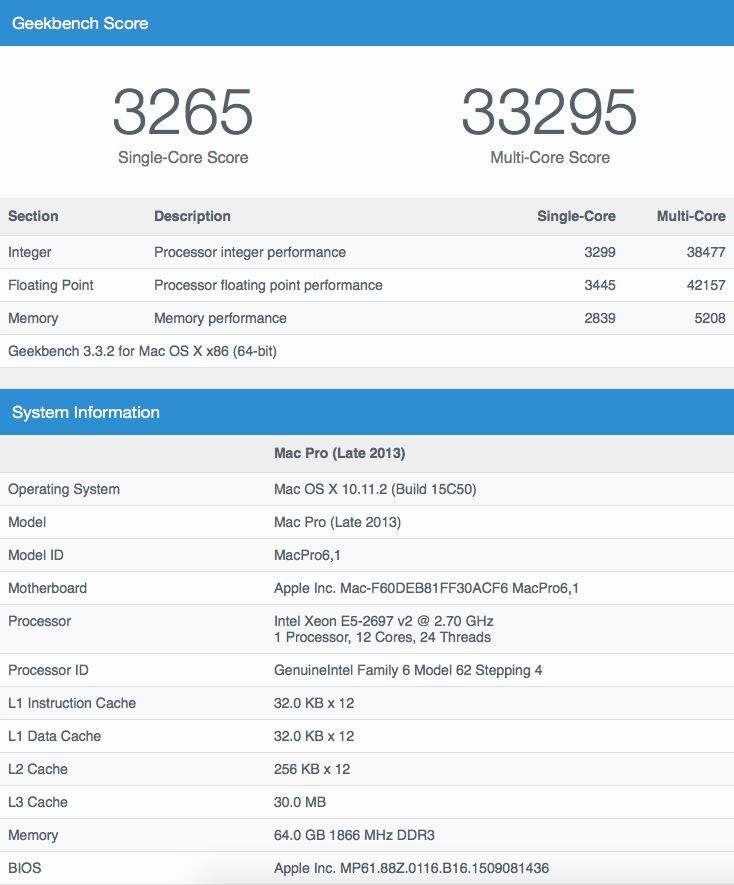Click the Section column header
Image resolution: width=734 pixels, height=885 pixels.
[x=33, y=216]
